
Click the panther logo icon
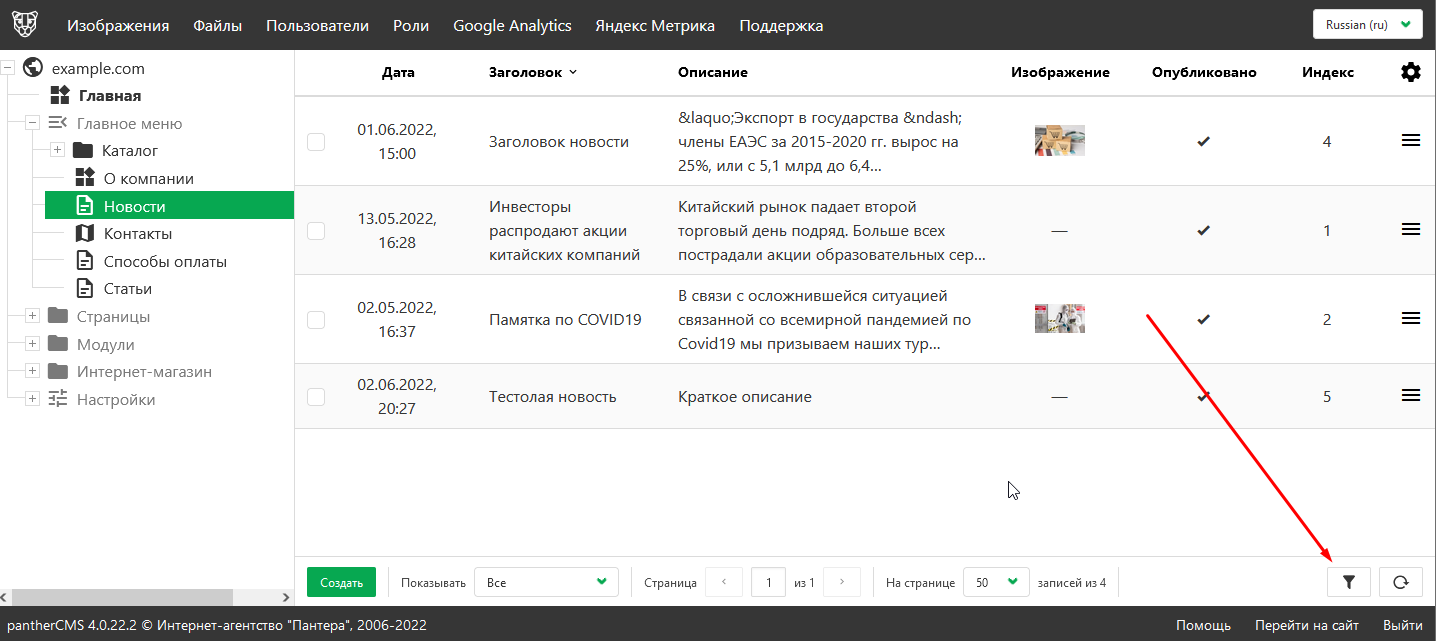(x=25, y=25)
